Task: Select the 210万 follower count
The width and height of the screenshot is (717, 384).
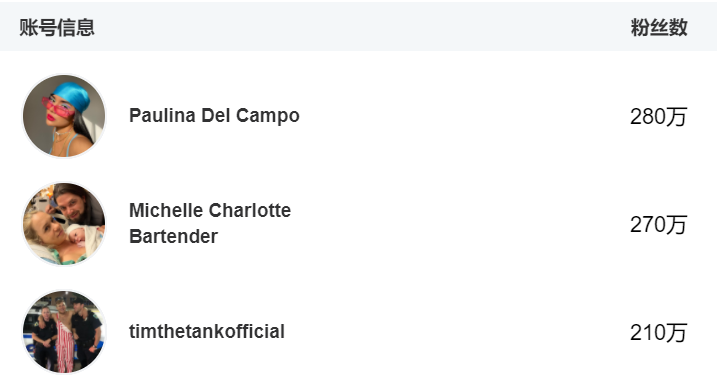Action: point(658,332)
